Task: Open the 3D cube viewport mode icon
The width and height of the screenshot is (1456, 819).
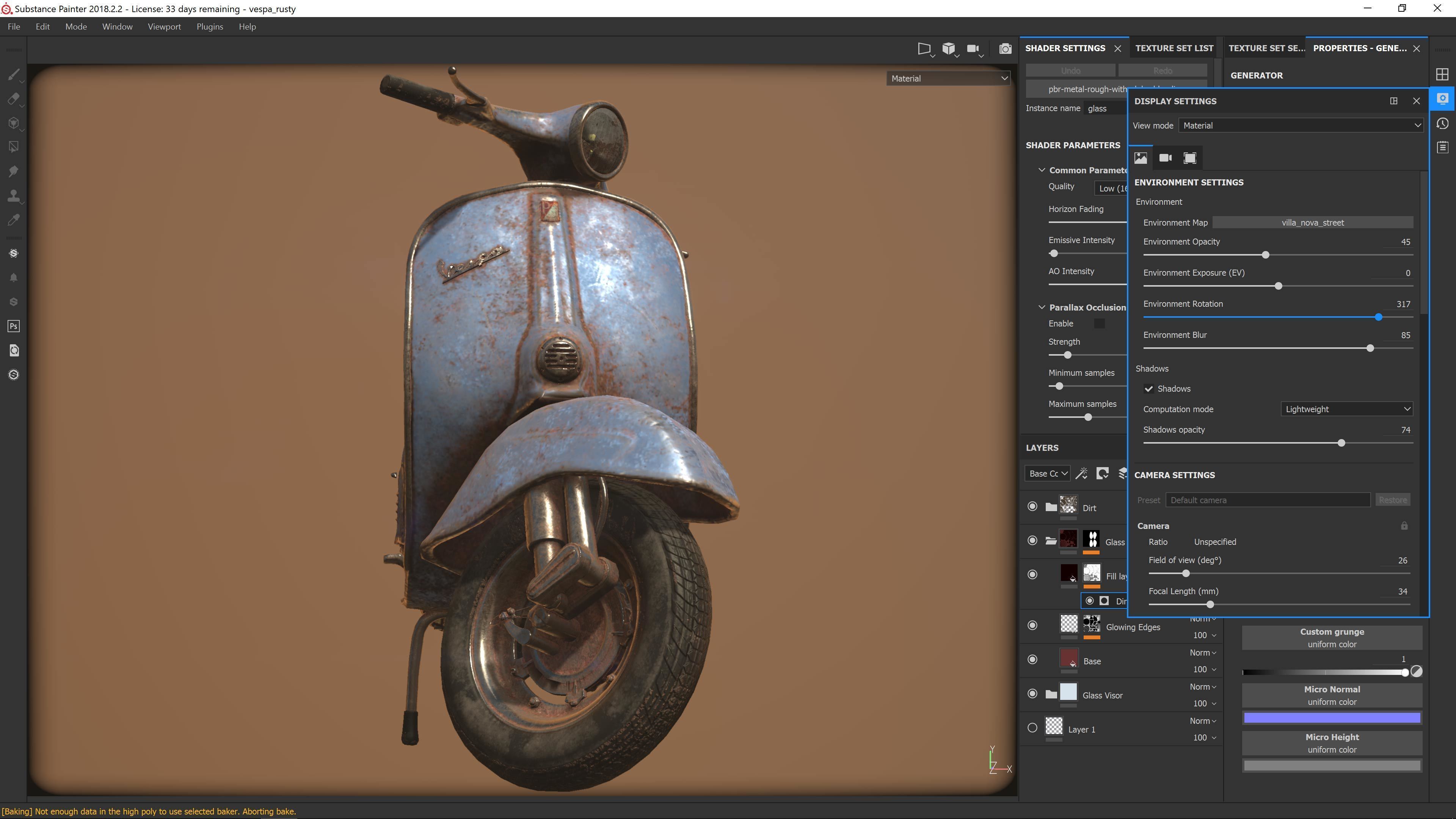Action: (x=949, y=49)
